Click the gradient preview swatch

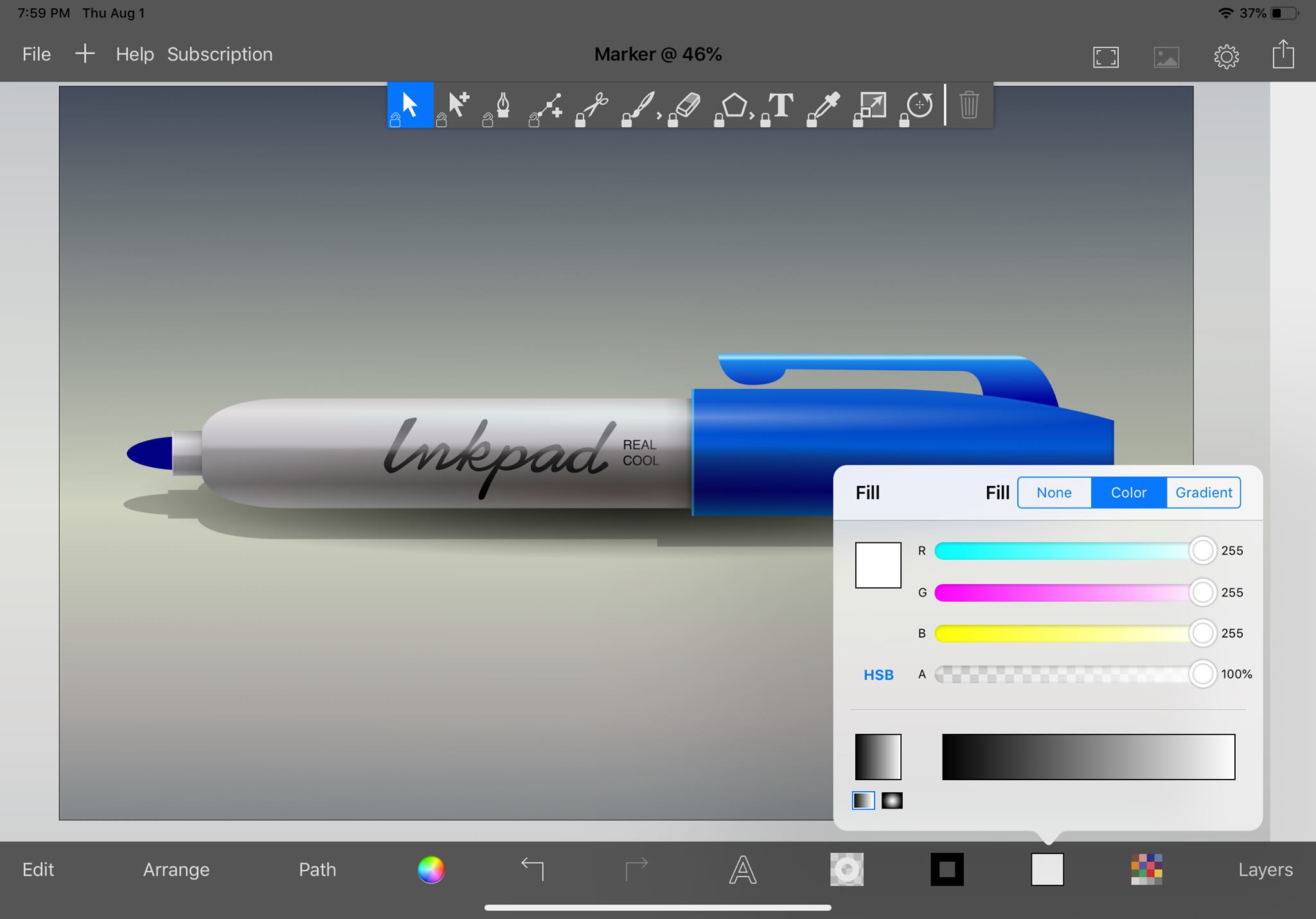click(x=878, y=756)
